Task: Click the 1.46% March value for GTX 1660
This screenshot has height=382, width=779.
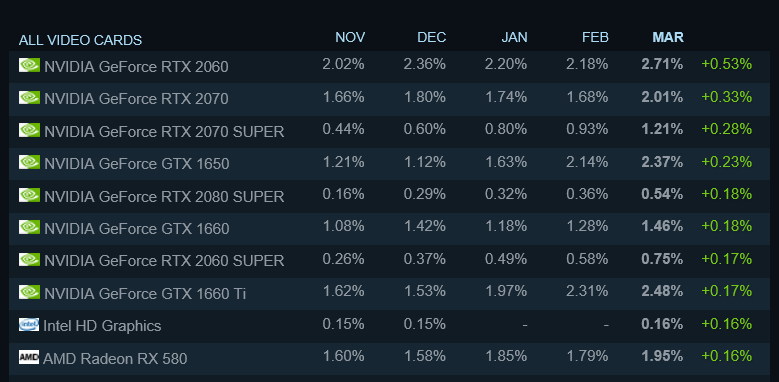Action: coord(662,227)
